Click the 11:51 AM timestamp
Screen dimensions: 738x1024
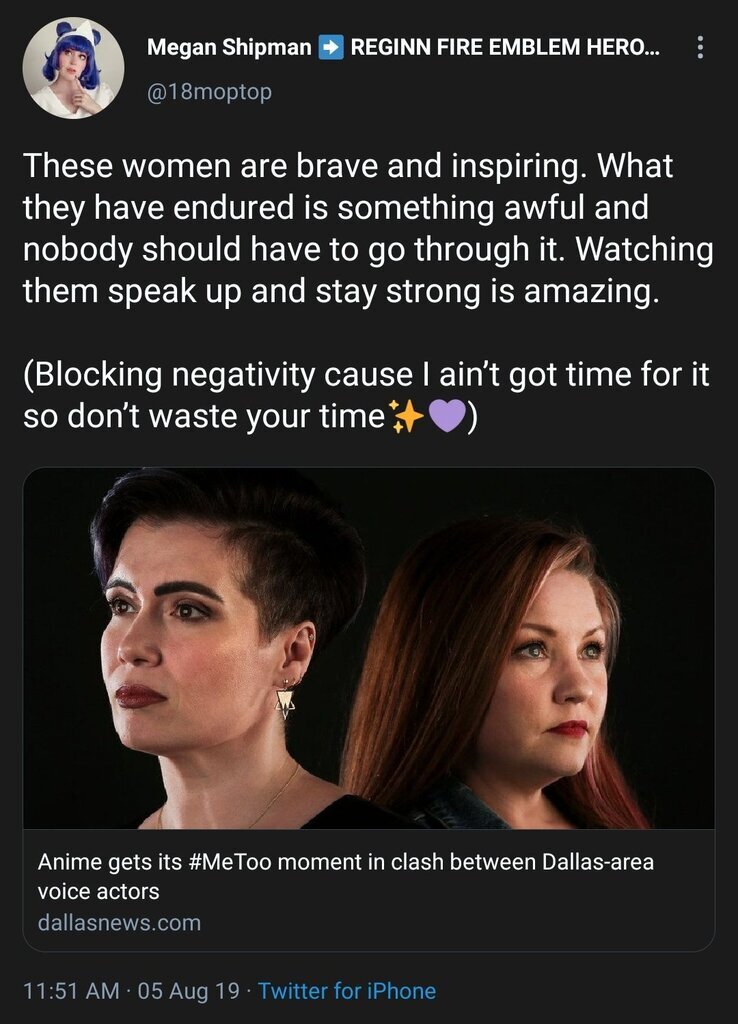pyautogui.click(x=71, y=991)
